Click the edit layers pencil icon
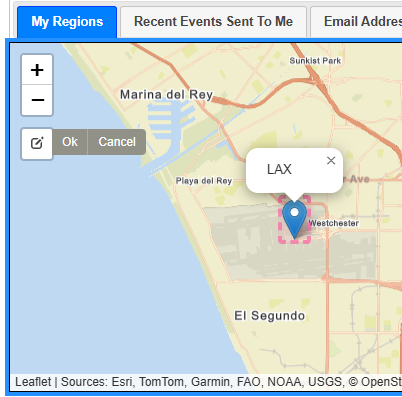This screenshot has width=402, height=397. point(37,143)
